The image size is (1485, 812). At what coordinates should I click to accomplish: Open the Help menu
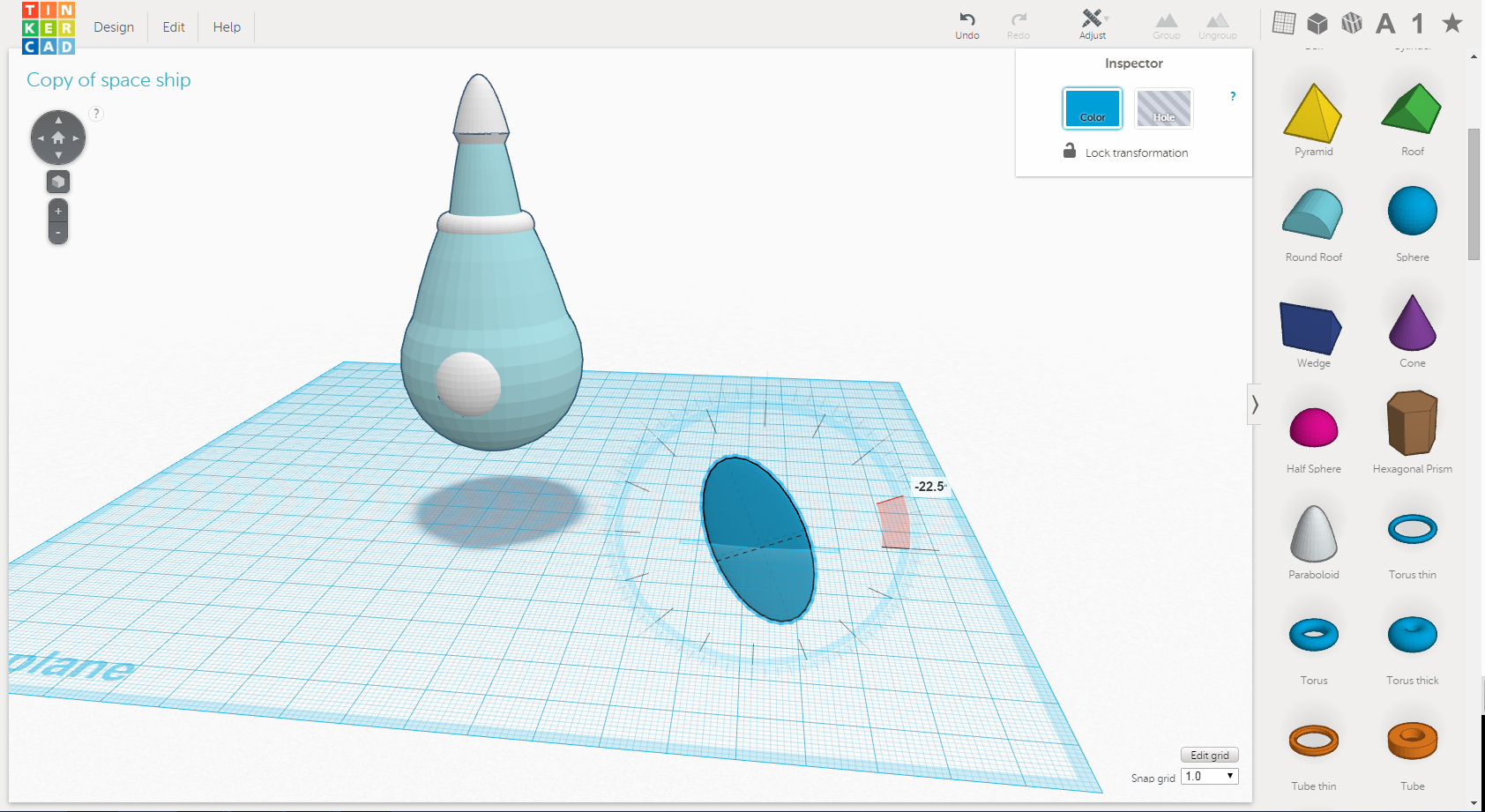[x=227, y=27]
